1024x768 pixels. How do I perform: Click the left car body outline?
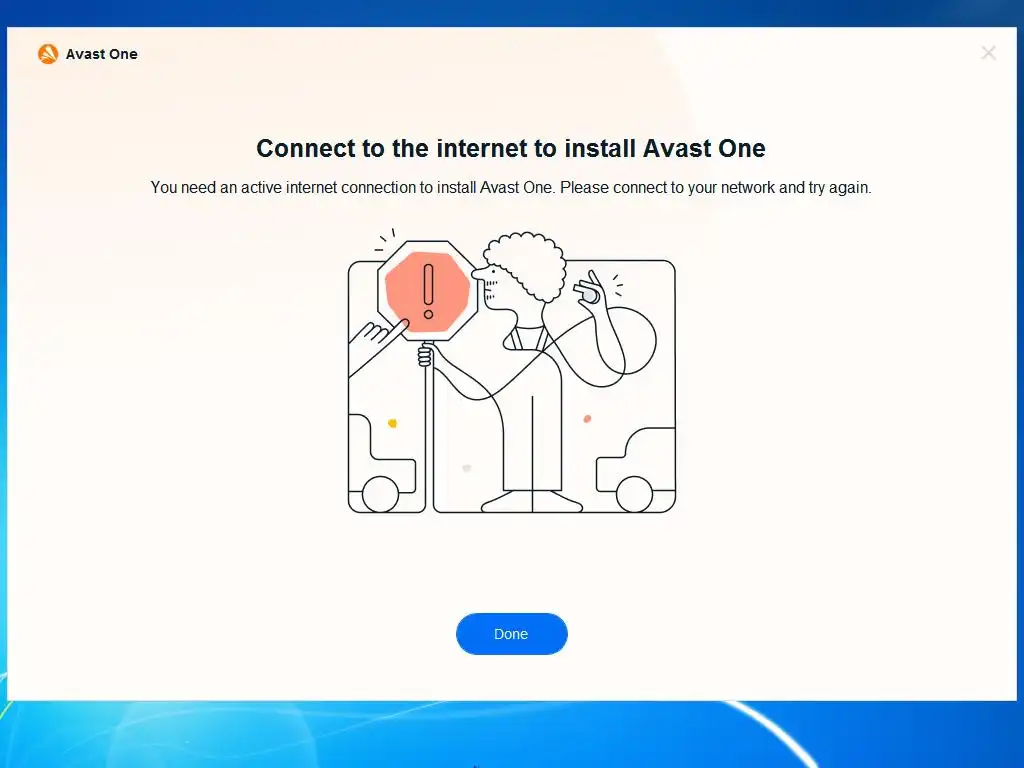coord(382,463)
